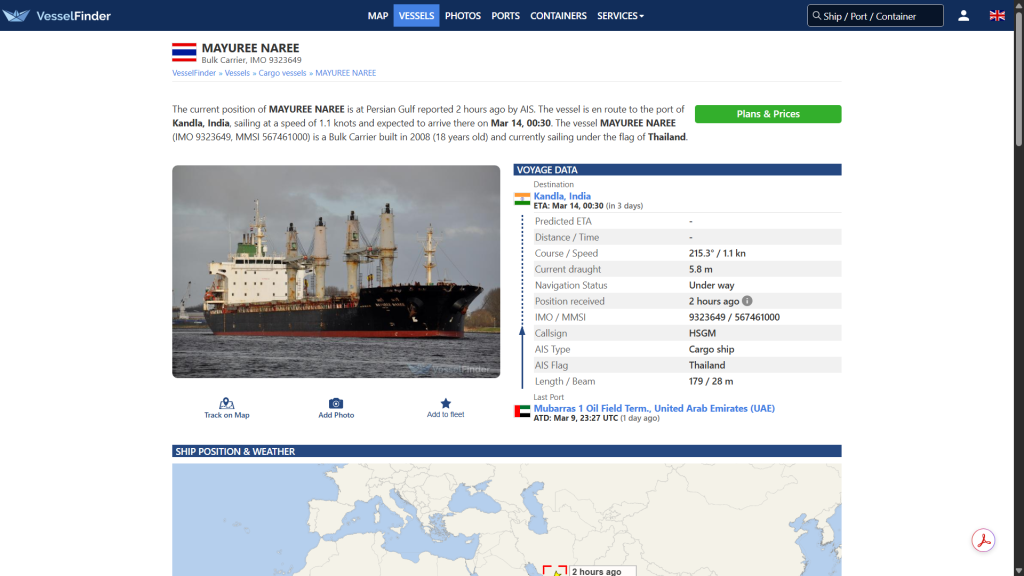This screenshot has height=576, width=1024.
Task: Export page with the PDF icon
Action: 983,539
